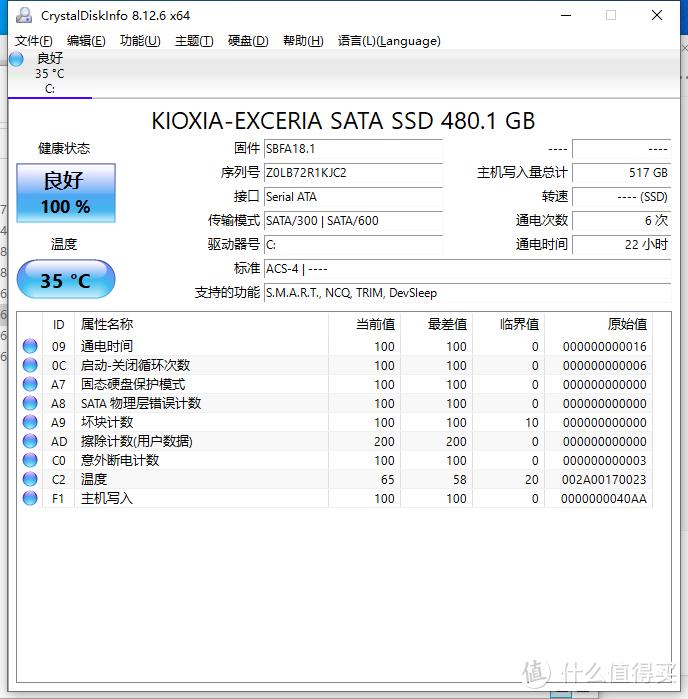Click the power on count value 6 次
The image size is (688, 699).
(622, 221)
